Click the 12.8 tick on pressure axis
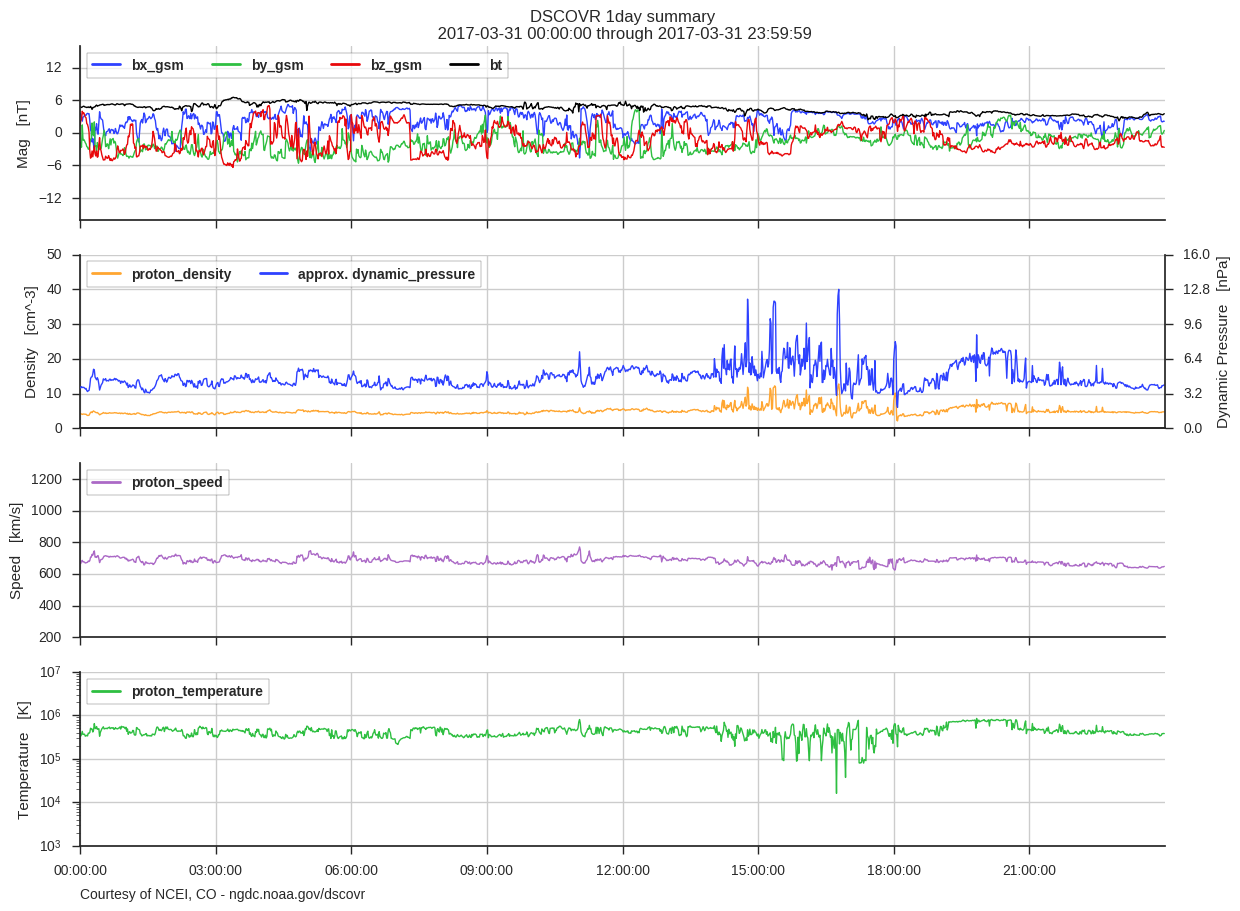1240x911 pixels. [x=1197, y=290]
